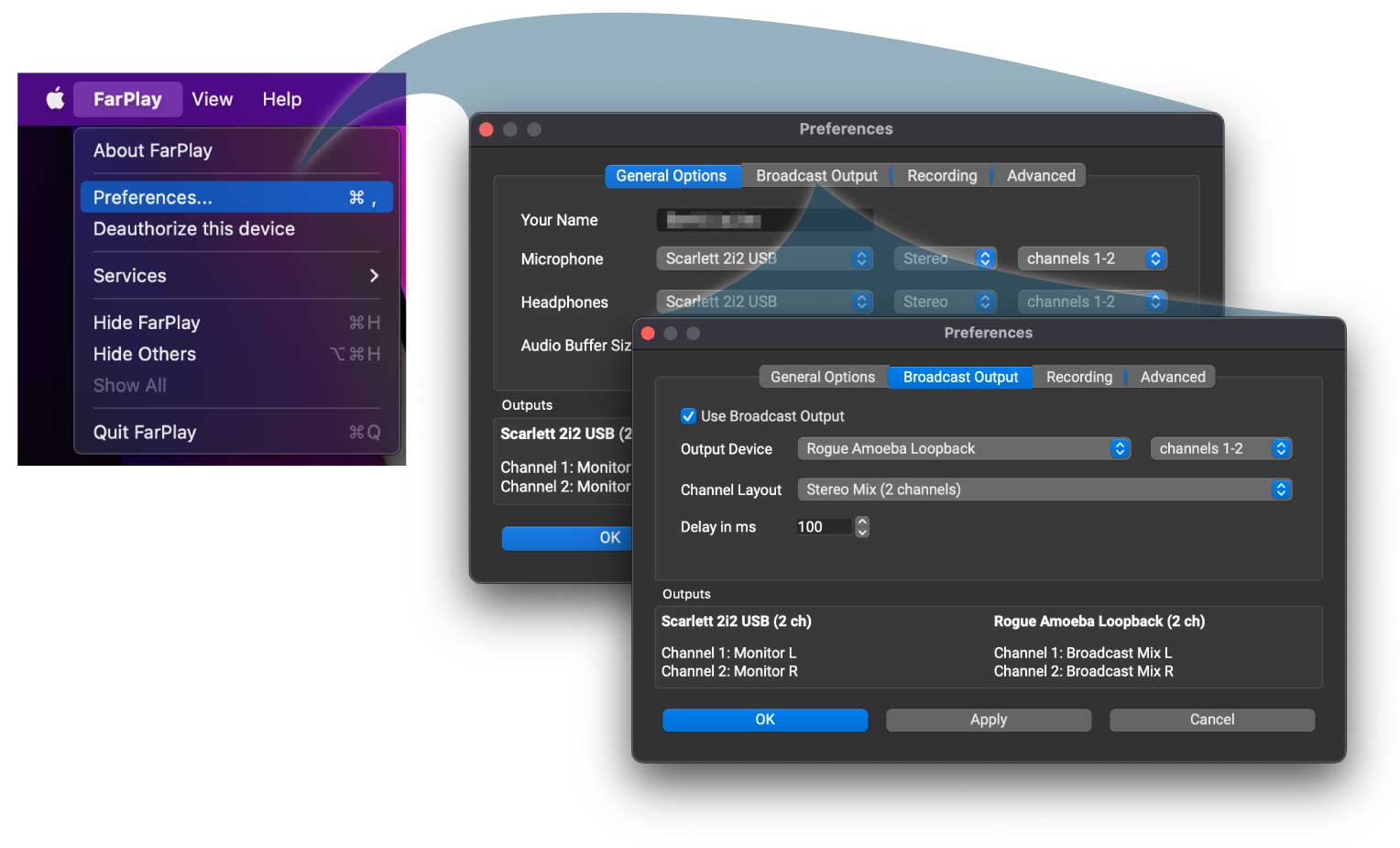Image resolution: width=1400 pixels, height=848 pixels.
Task: Open the View menu
Action: tap(212, 99)
